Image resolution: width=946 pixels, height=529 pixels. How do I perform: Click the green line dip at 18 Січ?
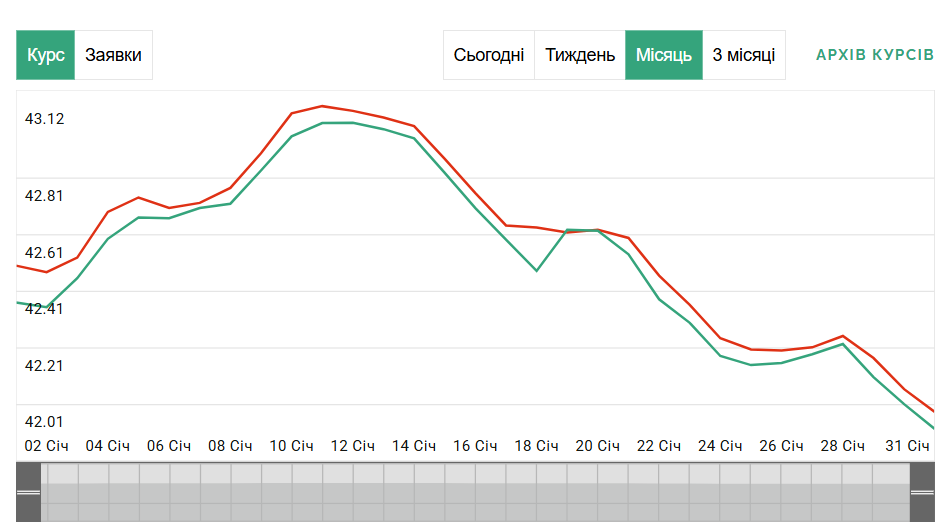pyautogui.click(x=537, y=270)
